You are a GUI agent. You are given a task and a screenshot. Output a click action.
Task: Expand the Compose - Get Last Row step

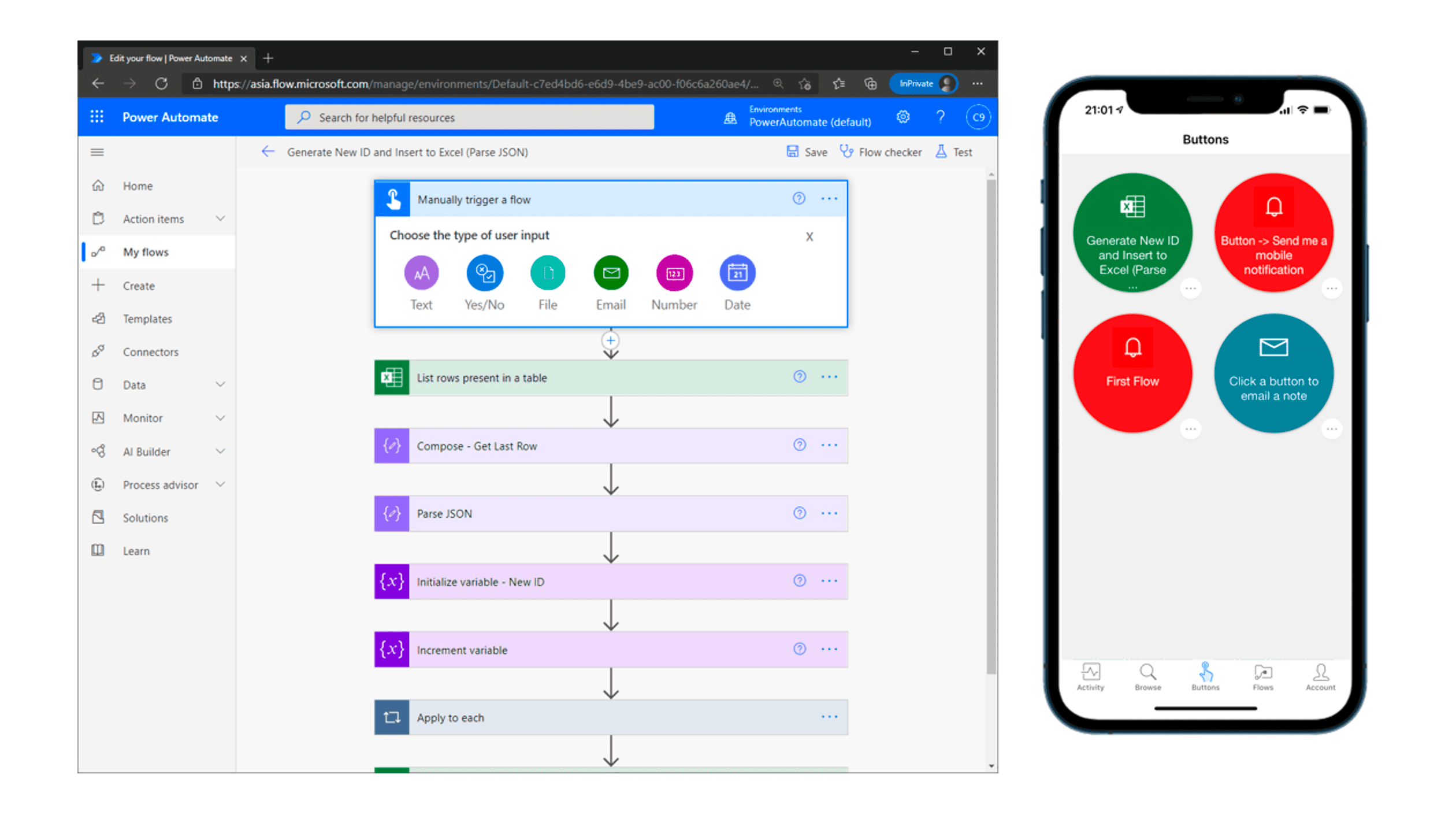(x=611, y=446)
